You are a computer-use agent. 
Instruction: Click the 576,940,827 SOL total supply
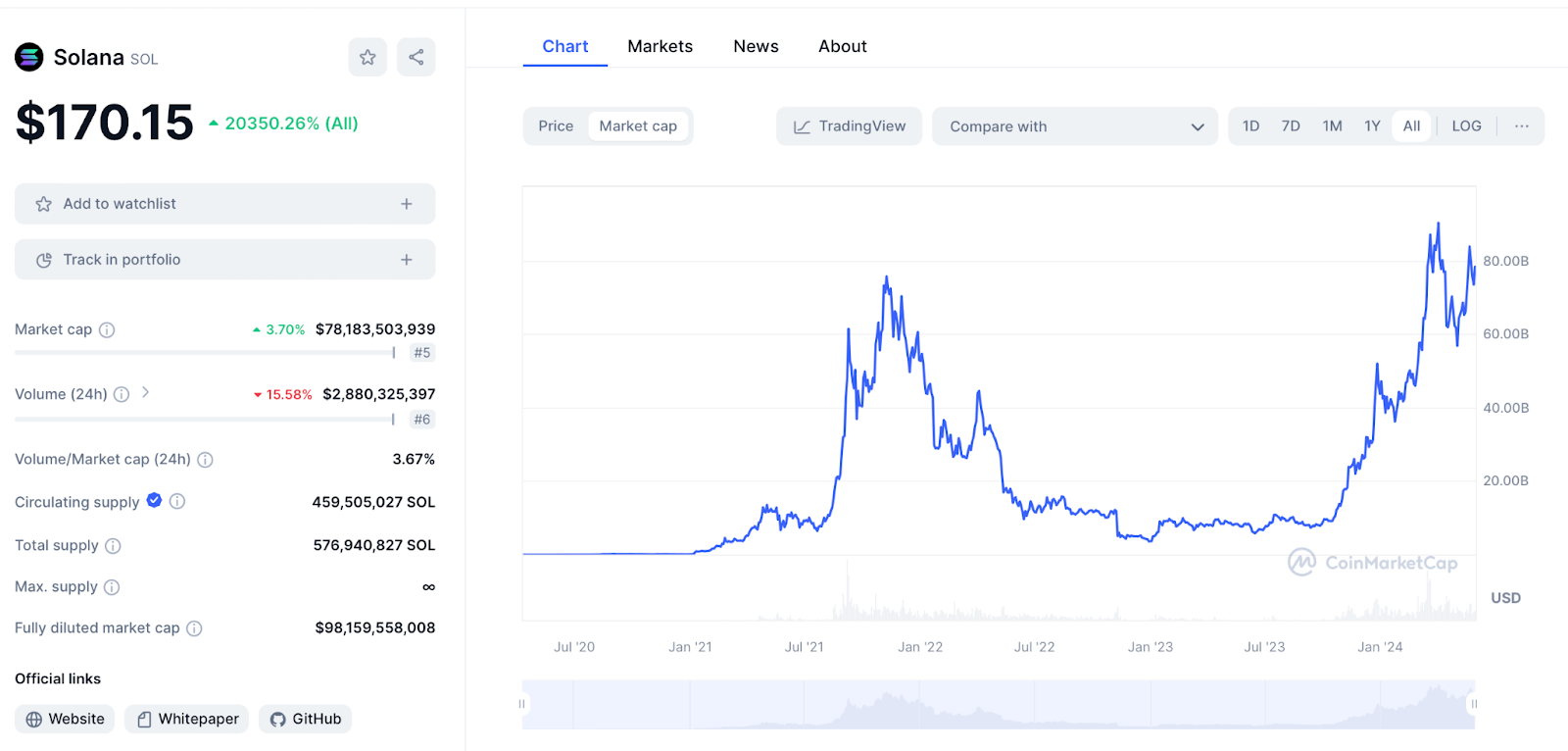pyautogui.click(x=374, y=545)
